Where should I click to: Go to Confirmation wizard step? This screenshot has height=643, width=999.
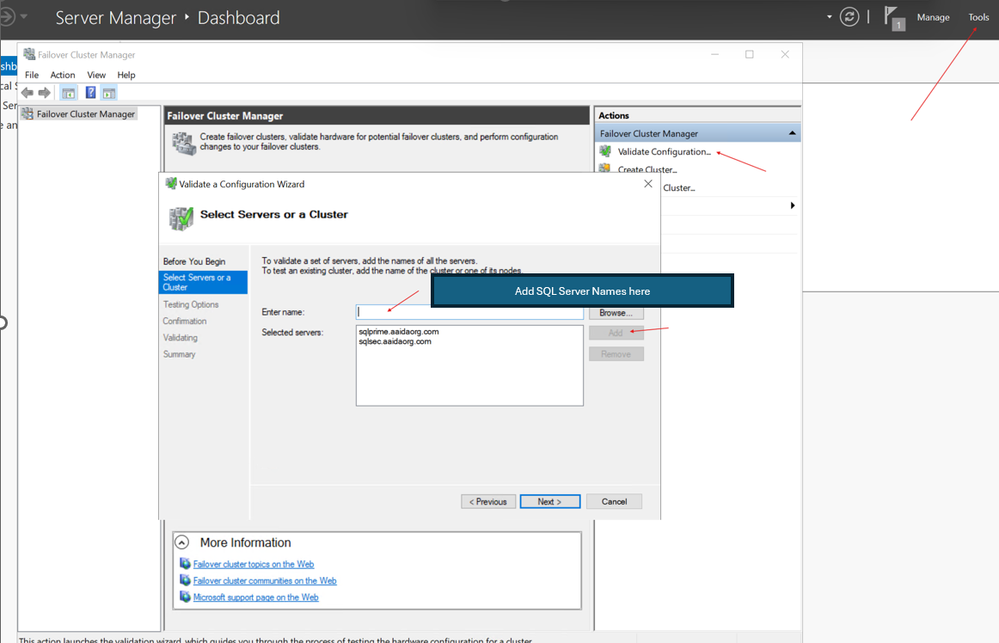(185, 321)
